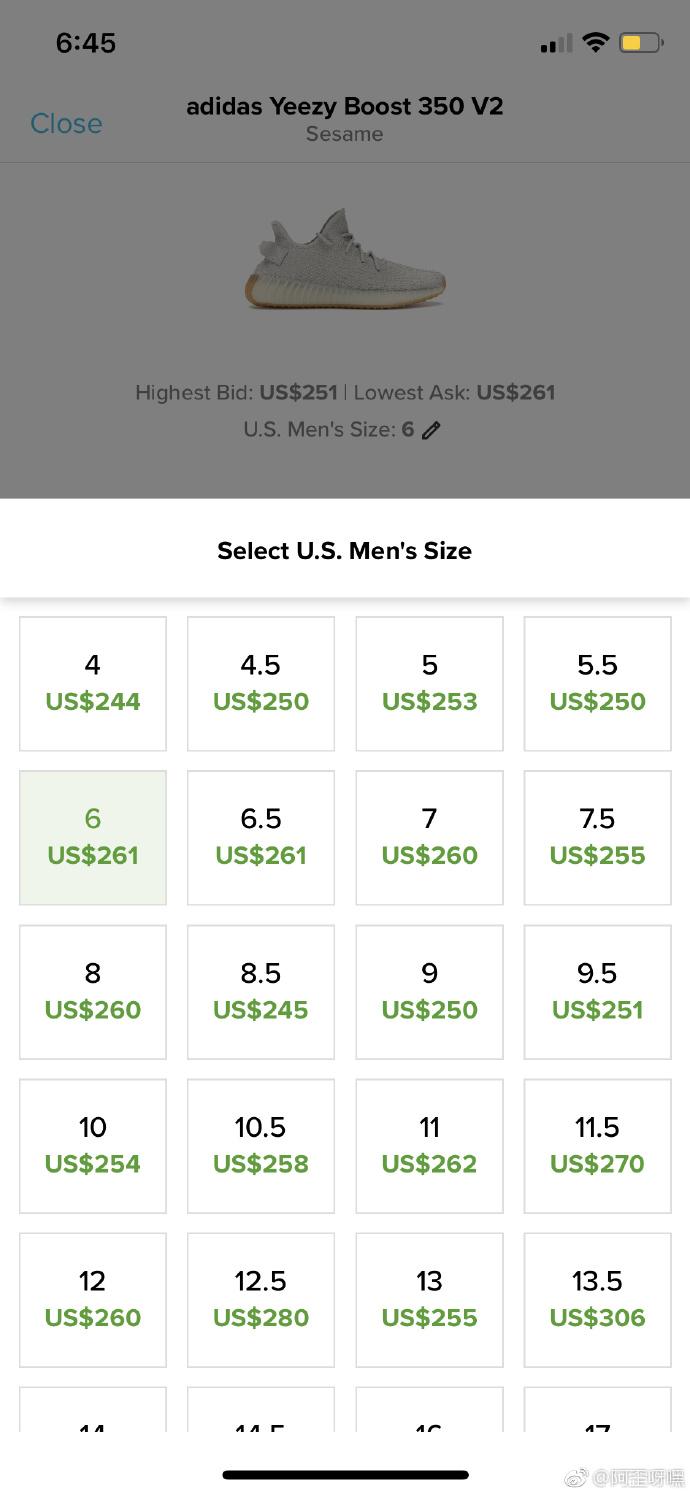This screenshot has height=1494, width=690.
Task: Tap the Close link
Action: (x=66, y=123)
